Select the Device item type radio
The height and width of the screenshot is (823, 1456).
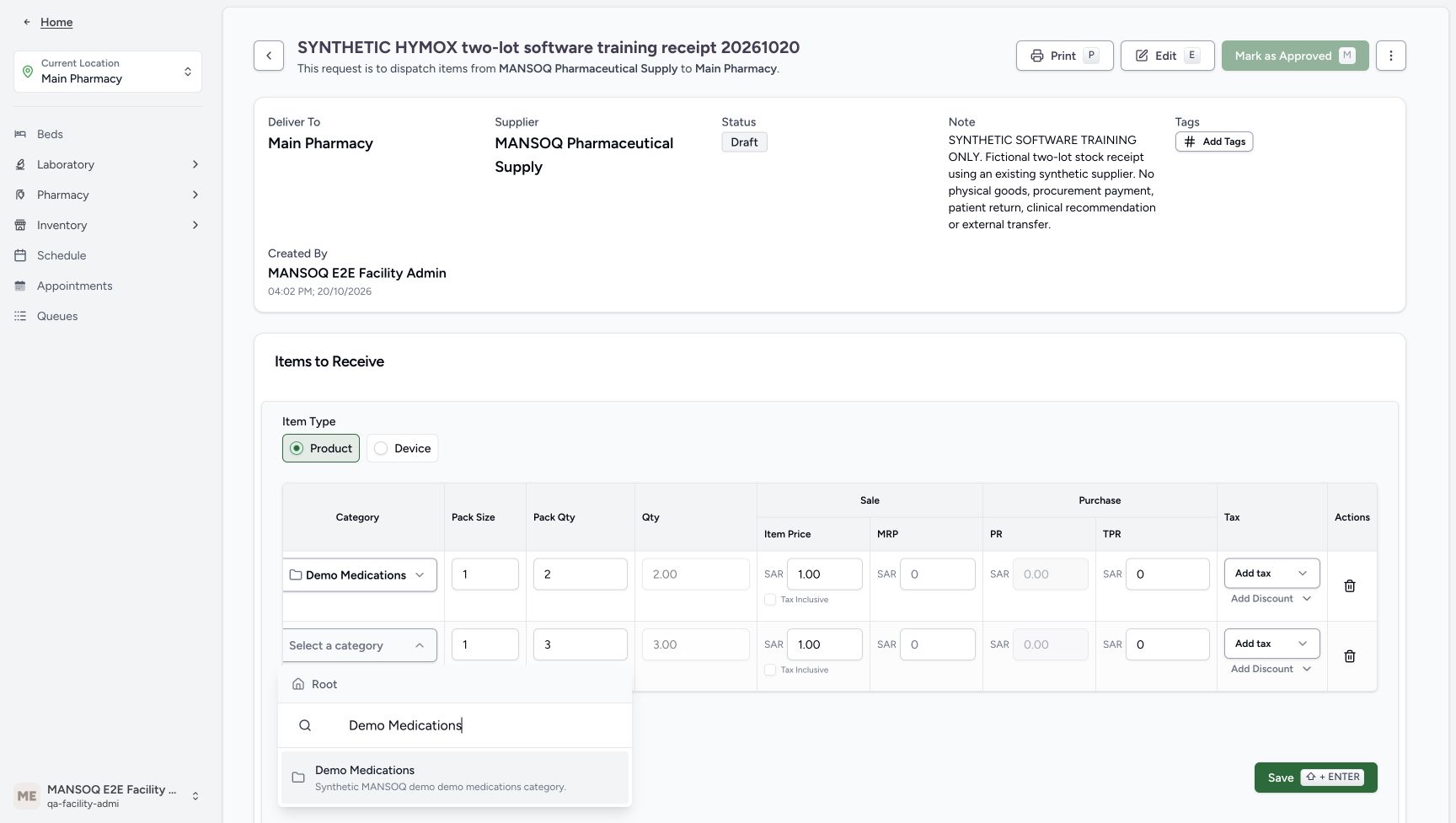click(x=402, y=448)
